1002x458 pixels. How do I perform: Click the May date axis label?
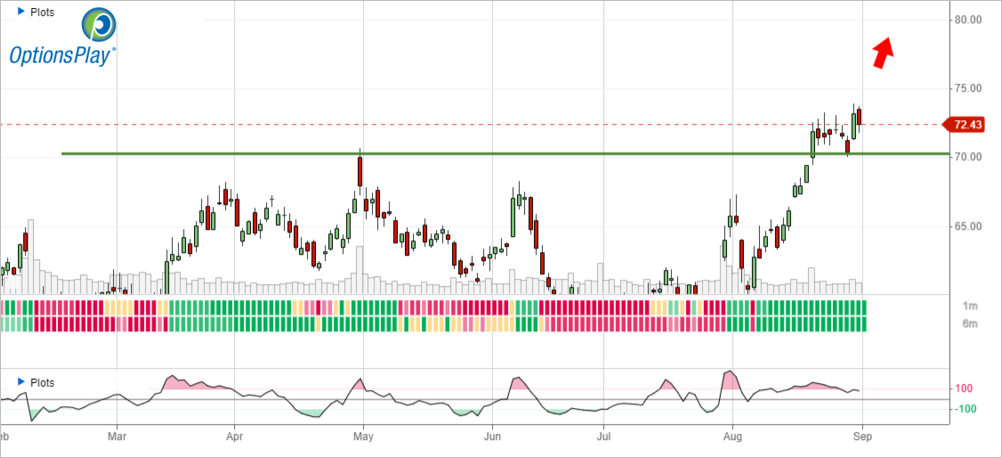363,439
